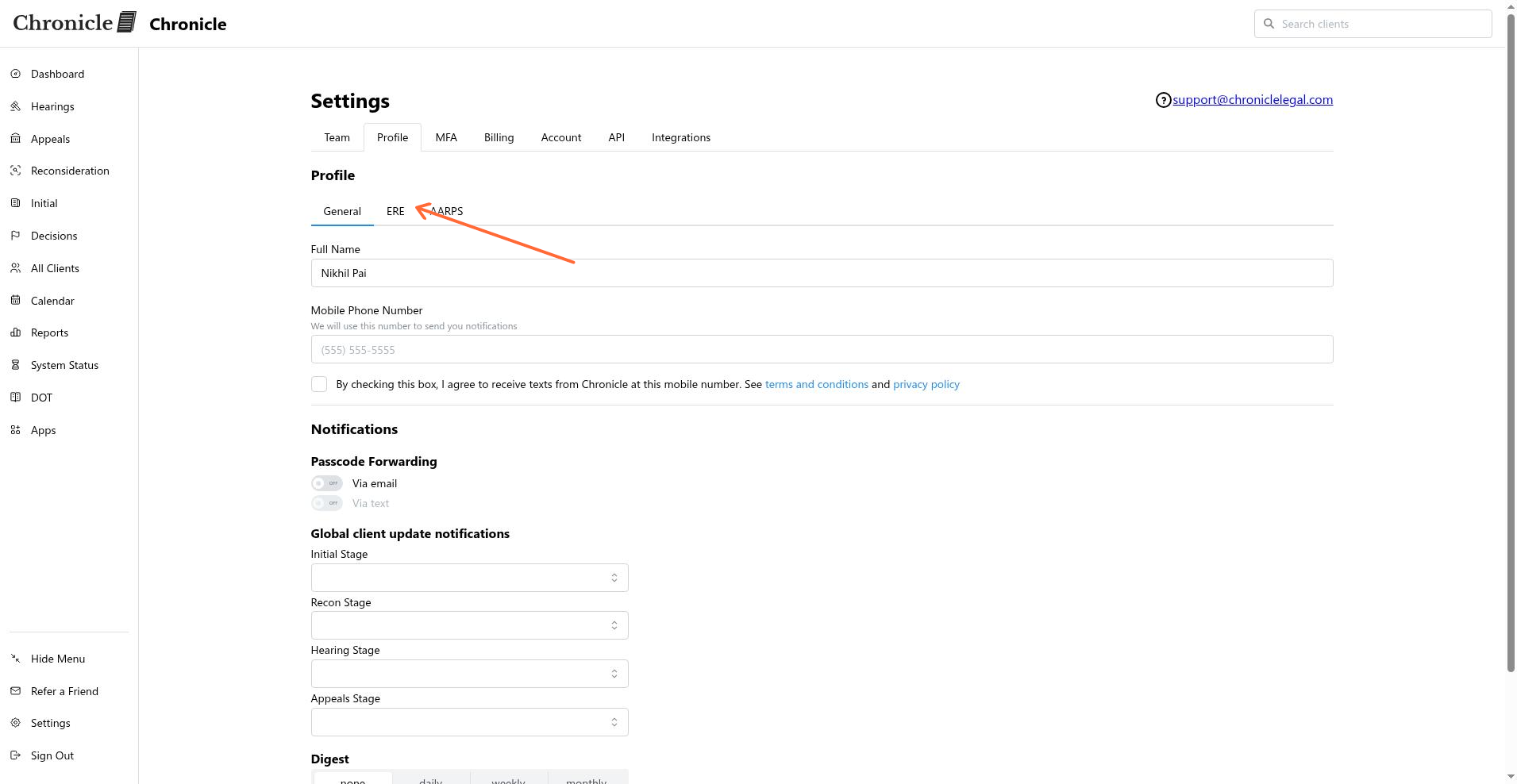1517x784 pixels.
Task: Switch to the Team settings tab
Action: [337, 137]
